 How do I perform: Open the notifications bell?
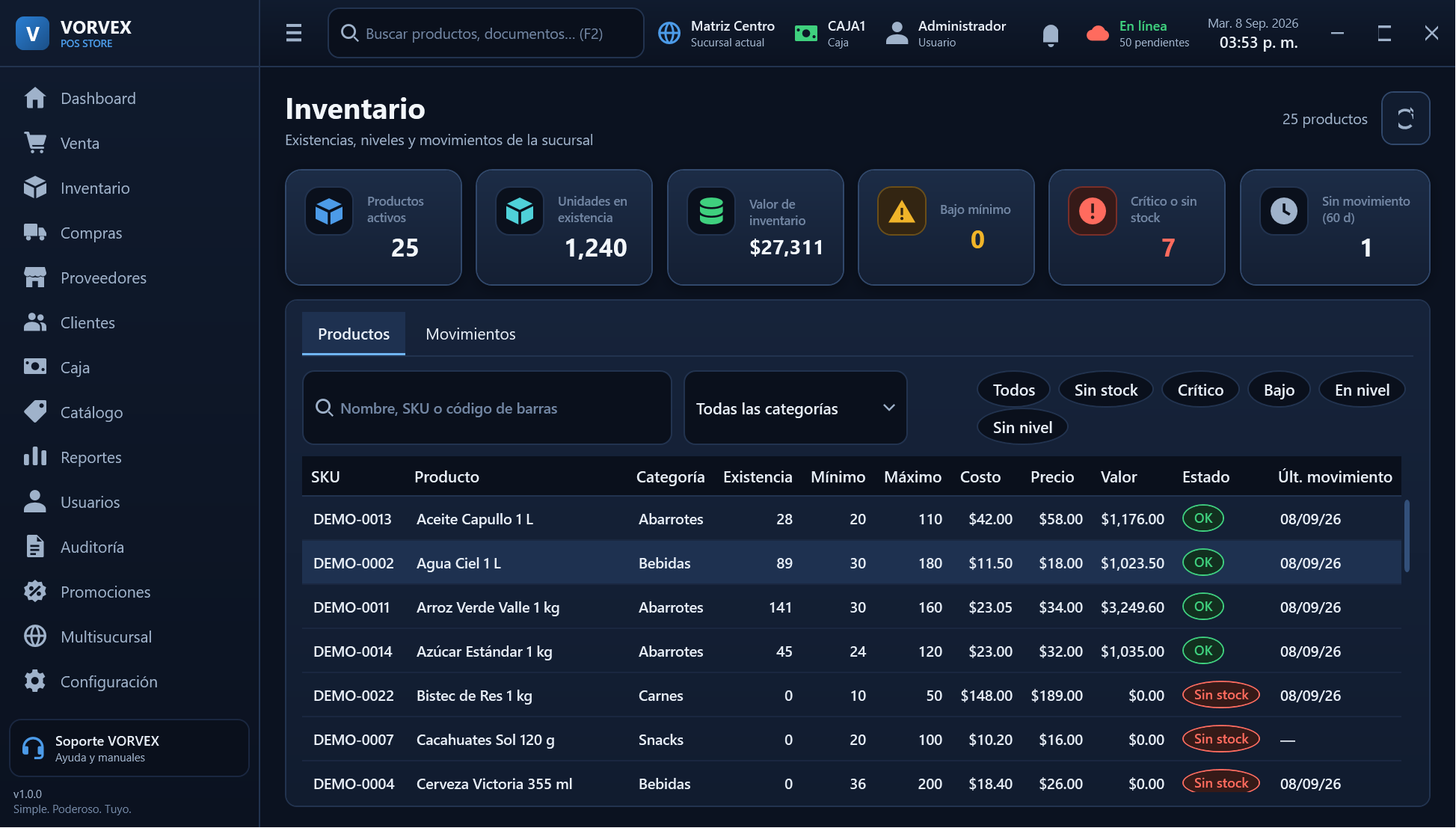(1051, 34)
